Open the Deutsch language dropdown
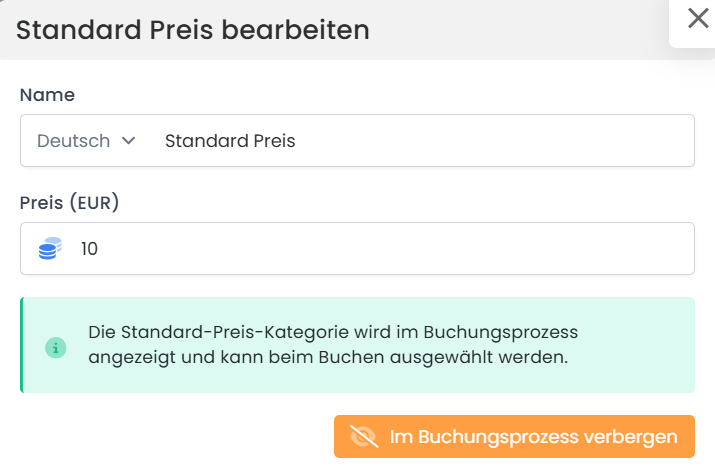 (85, 141)
